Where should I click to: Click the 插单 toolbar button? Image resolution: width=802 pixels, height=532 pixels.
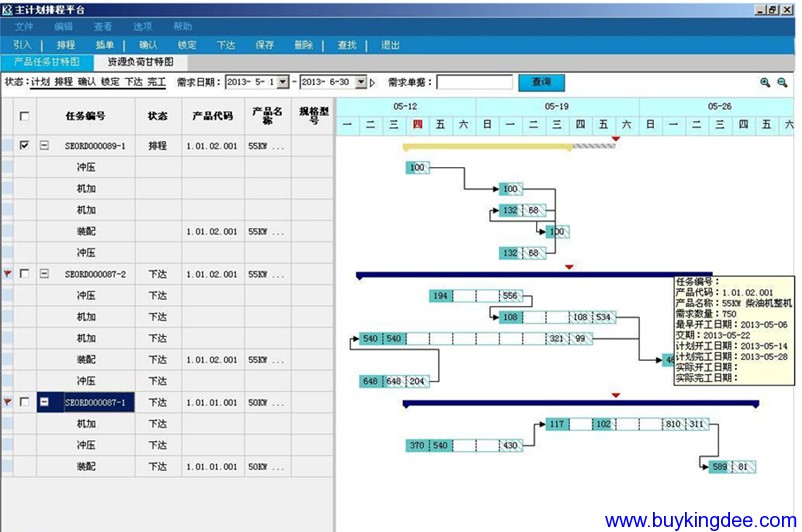pyautogui.click(x=105, y=45)
